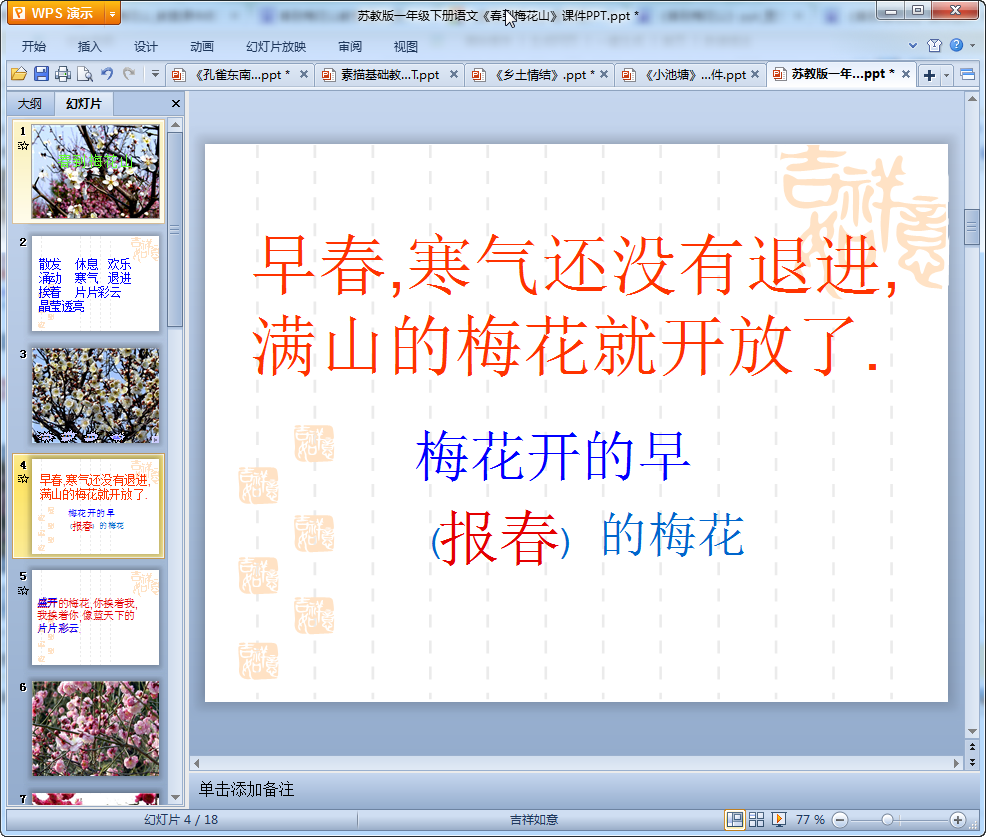Click the Previous Slide double arrow
Viewport: 986px width, 837px height.
click(x=972, y=747)
